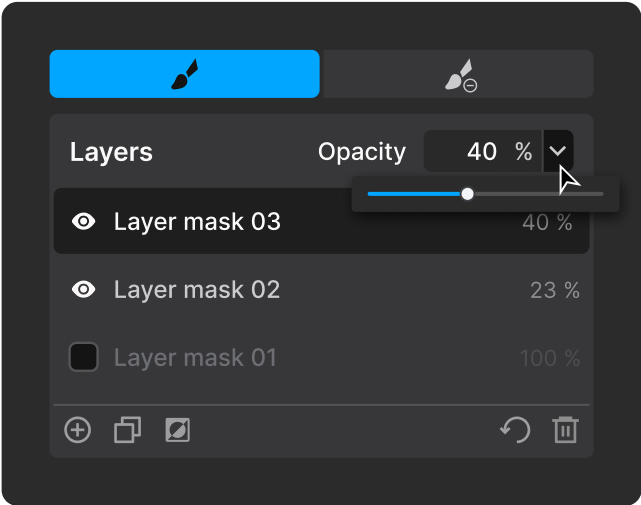Duplicate the selected layer mask

[x=128, y=430]
